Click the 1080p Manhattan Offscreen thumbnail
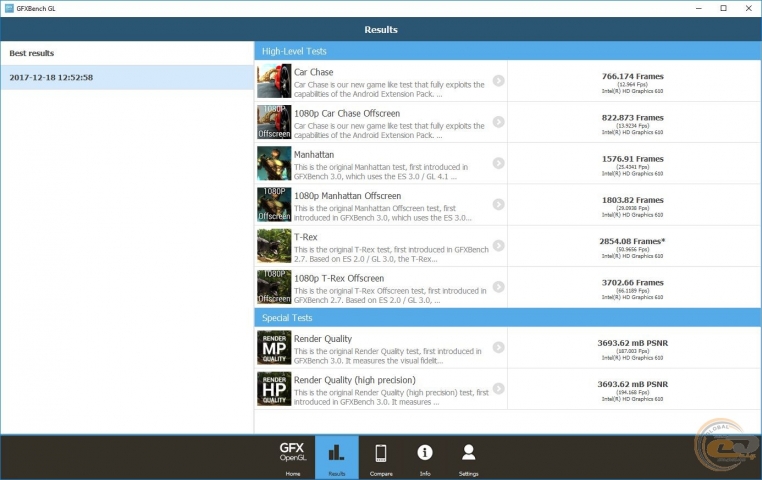Screen dimensions: 762x480 pos(274,205)
